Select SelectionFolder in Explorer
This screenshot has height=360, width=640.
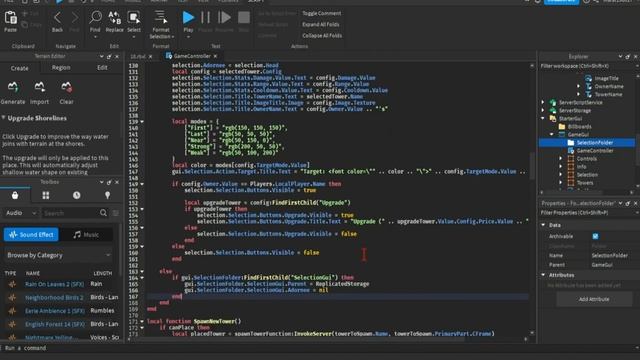[595, 142]
